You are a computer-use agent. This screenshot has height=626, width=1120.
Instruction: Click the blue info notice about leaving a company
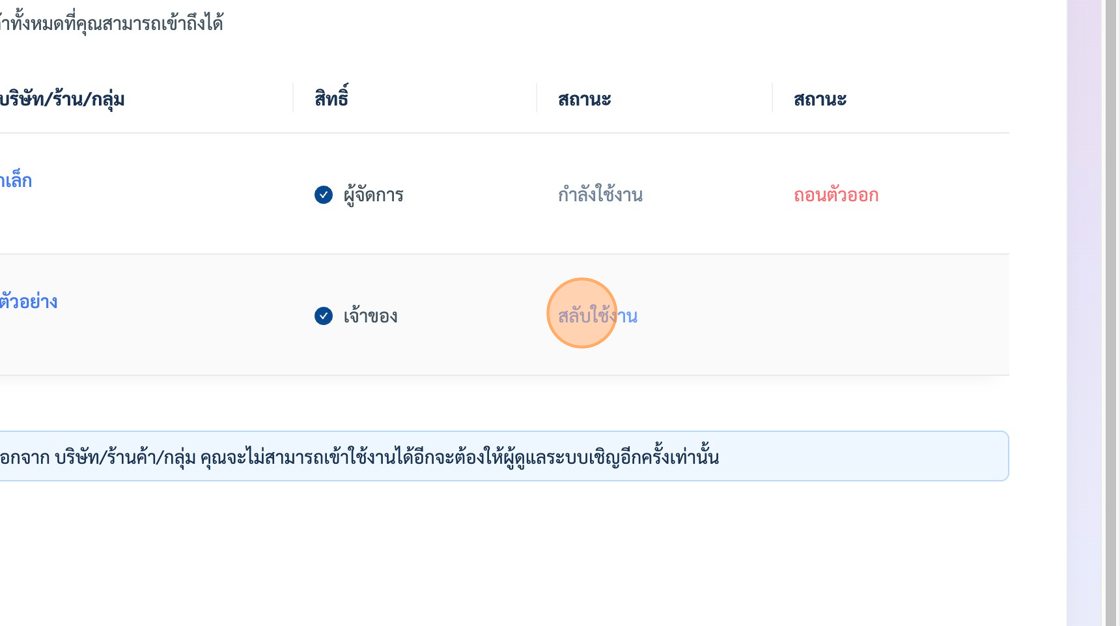[504, 456]
